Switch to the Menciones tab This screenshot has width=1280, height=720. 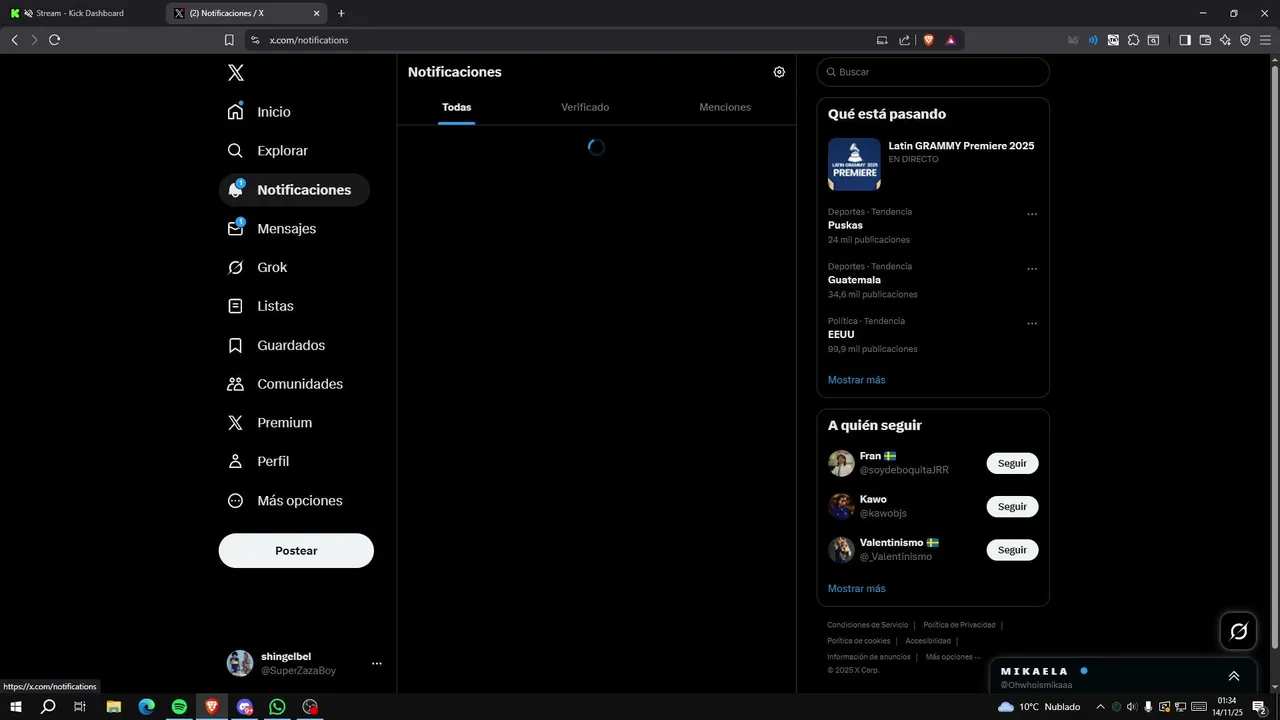[x=725, y=107]
